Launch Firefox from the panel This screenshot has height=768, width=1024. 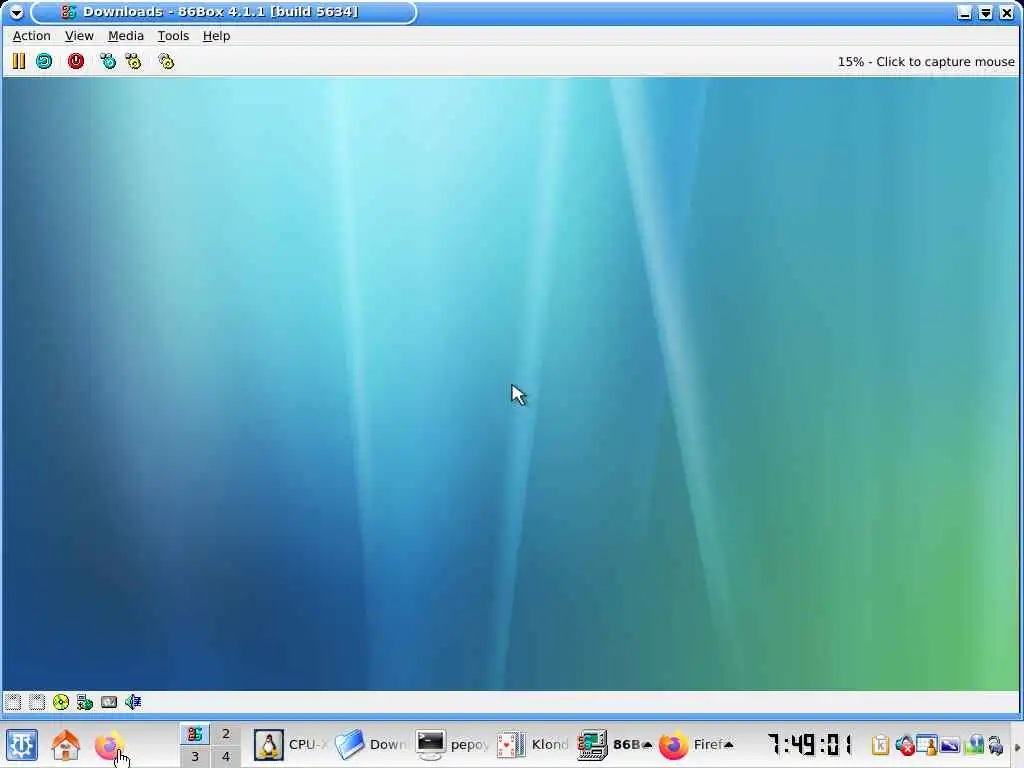pos(108,745)
